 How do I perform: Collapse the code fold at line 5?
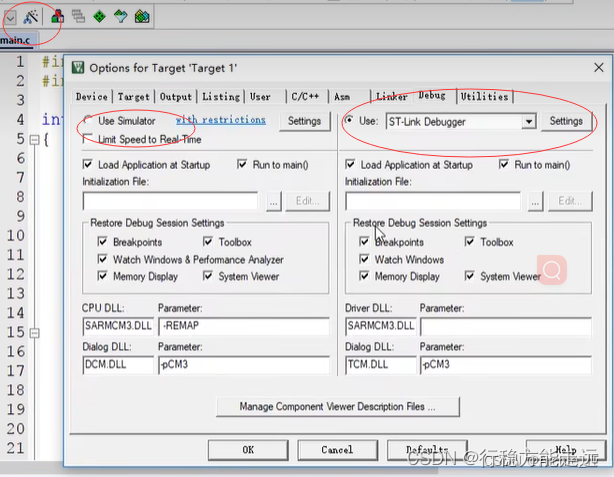pos(35,140)
